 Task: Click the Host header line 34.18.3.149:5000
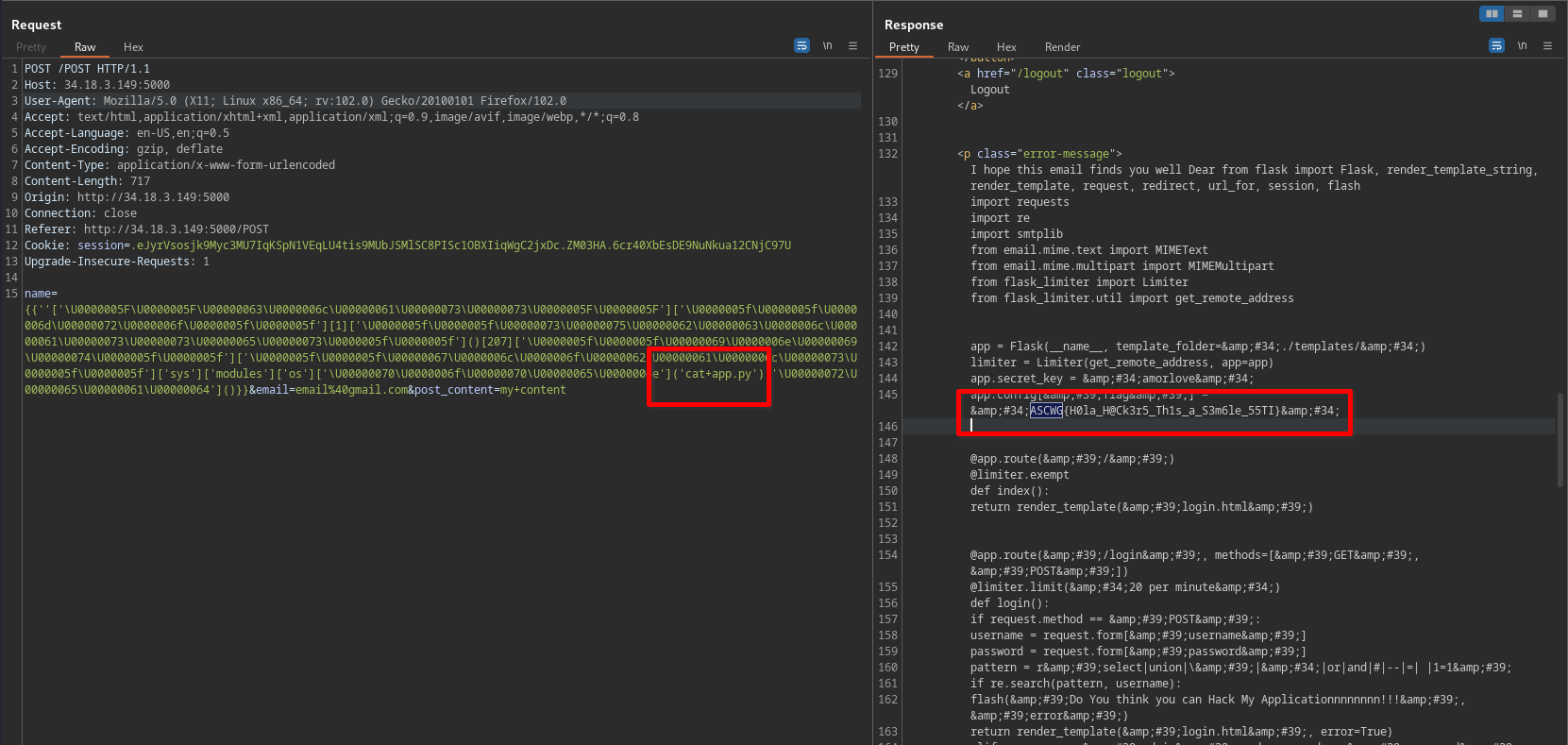pyautogui.click(x=97, y=85)
